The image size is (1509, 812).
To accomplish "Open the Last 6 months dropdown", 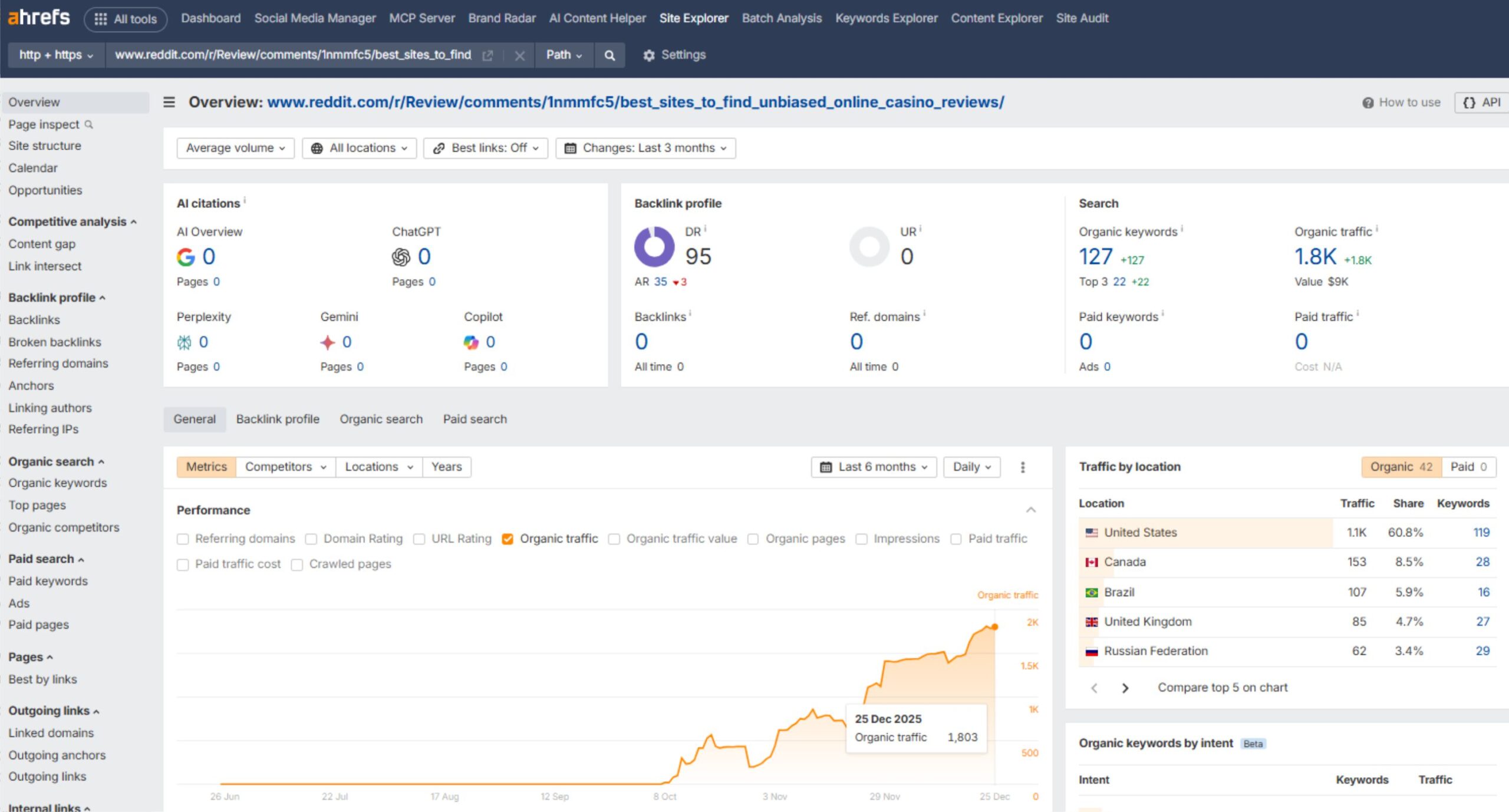I will coord(874,467).
